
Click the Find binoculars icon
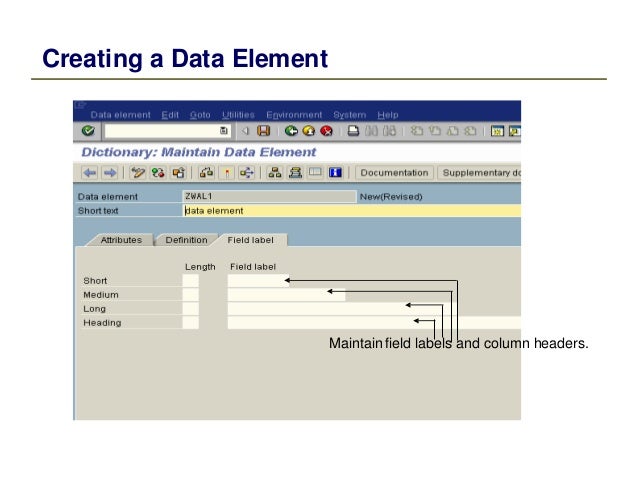tap(371, 131)
